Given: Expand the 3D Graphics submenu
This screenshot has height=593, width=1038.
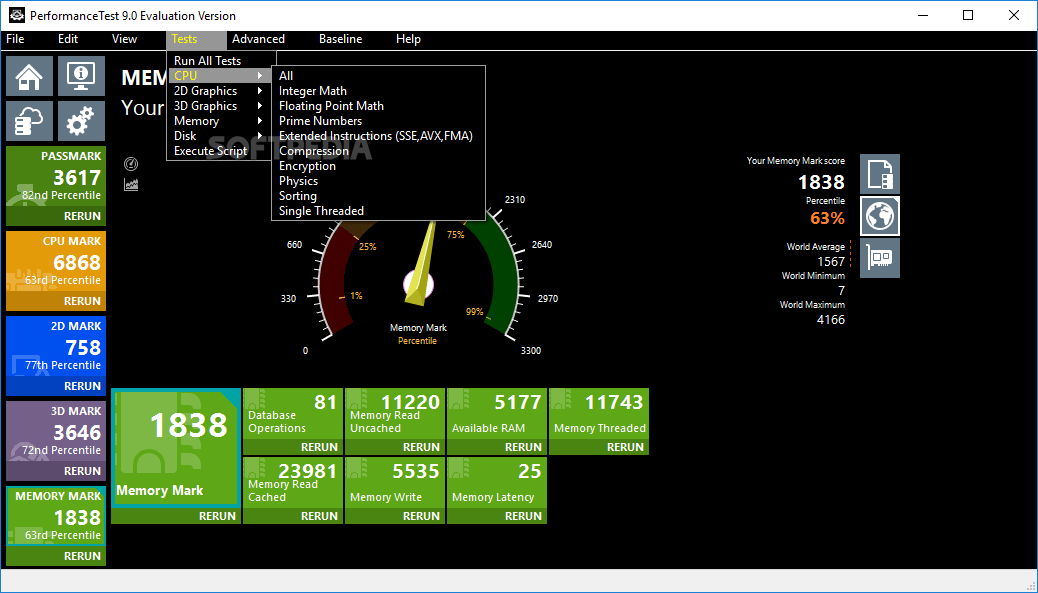Looking at the screenshot, I should point(219,106).
